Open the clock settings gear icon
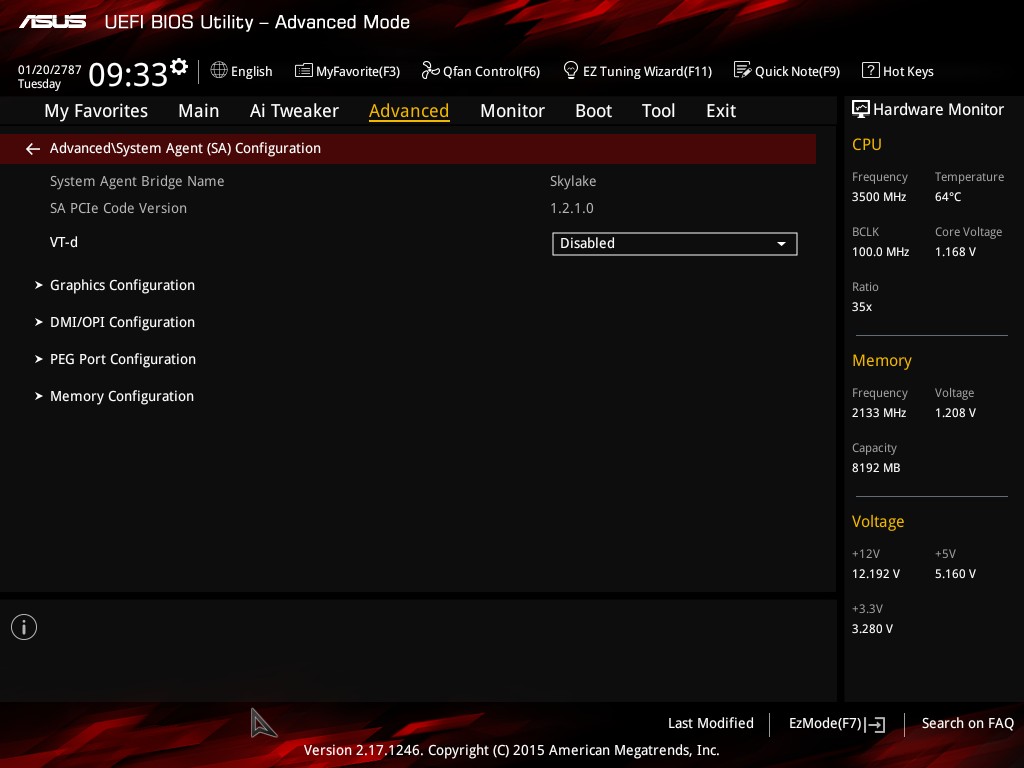The width and height of the screenshot is (1024, 768). coord(179,66)
